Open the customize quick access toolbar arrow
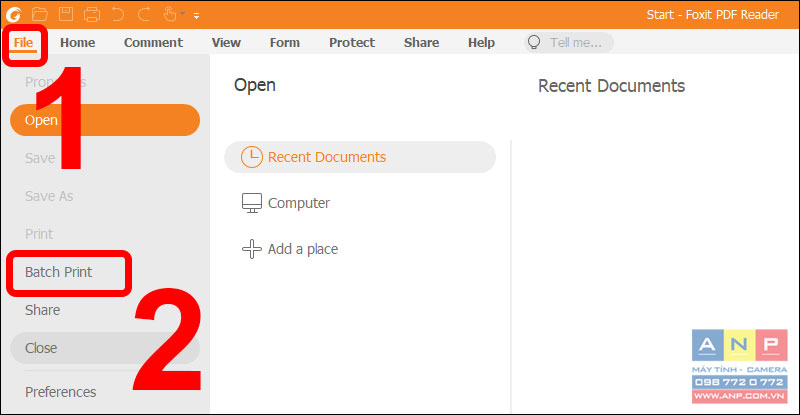 [196, 16]
